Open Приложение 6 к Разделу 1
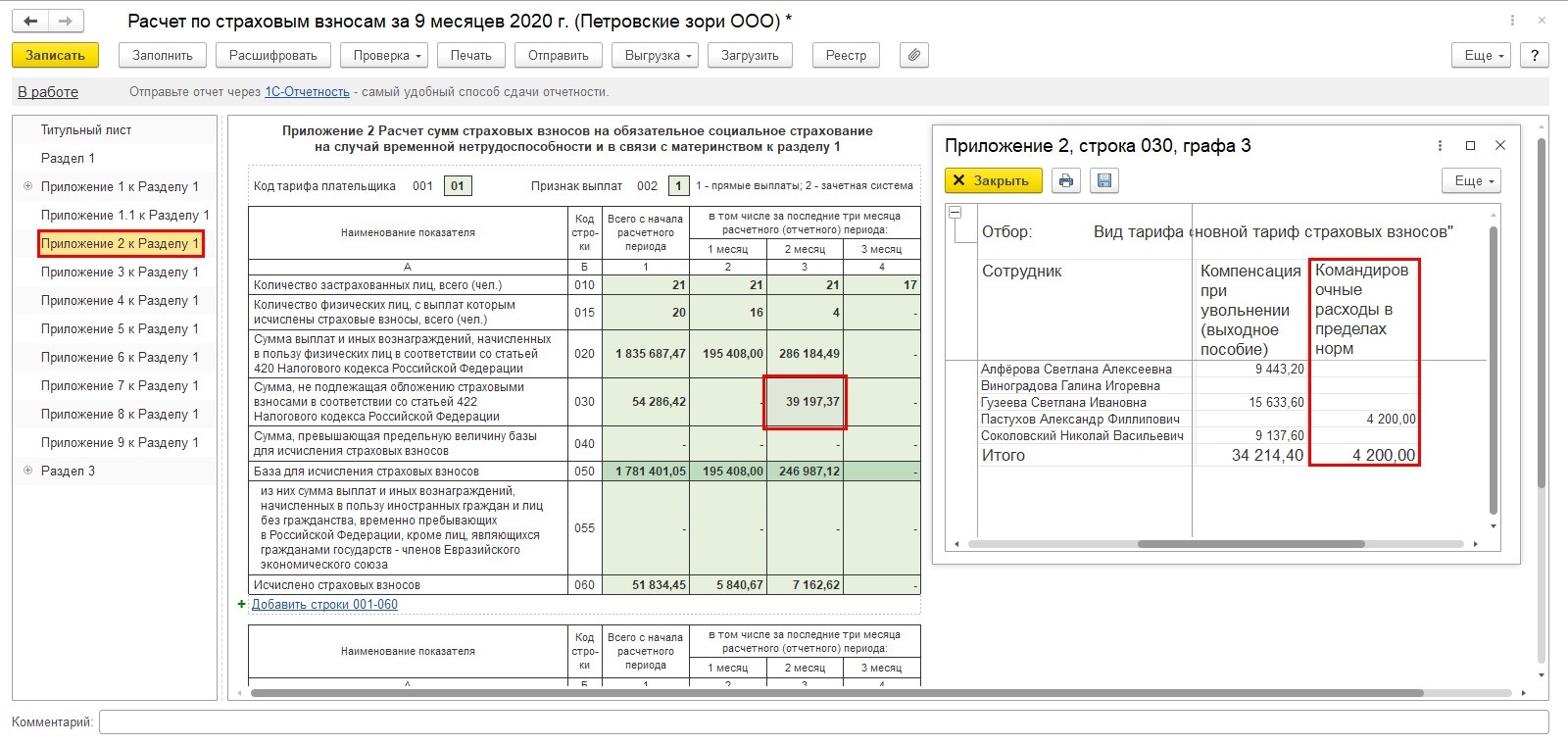The image size is (1568, 746). 120,357
